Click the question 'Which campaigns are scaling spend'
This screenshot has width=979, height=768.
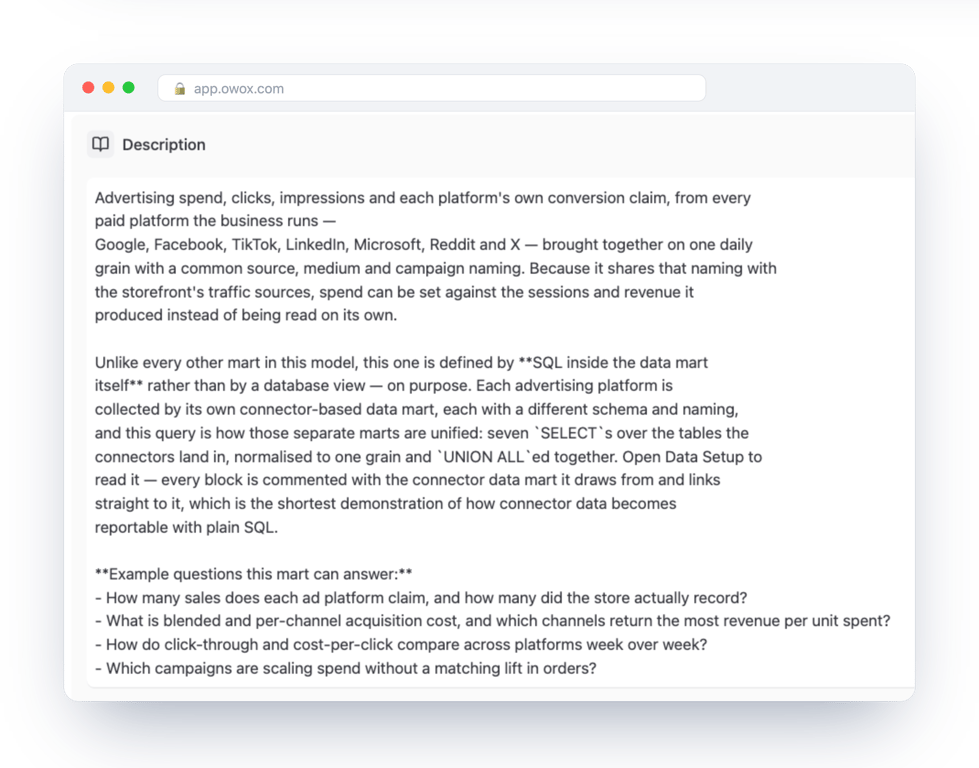(x=346, y=669)
